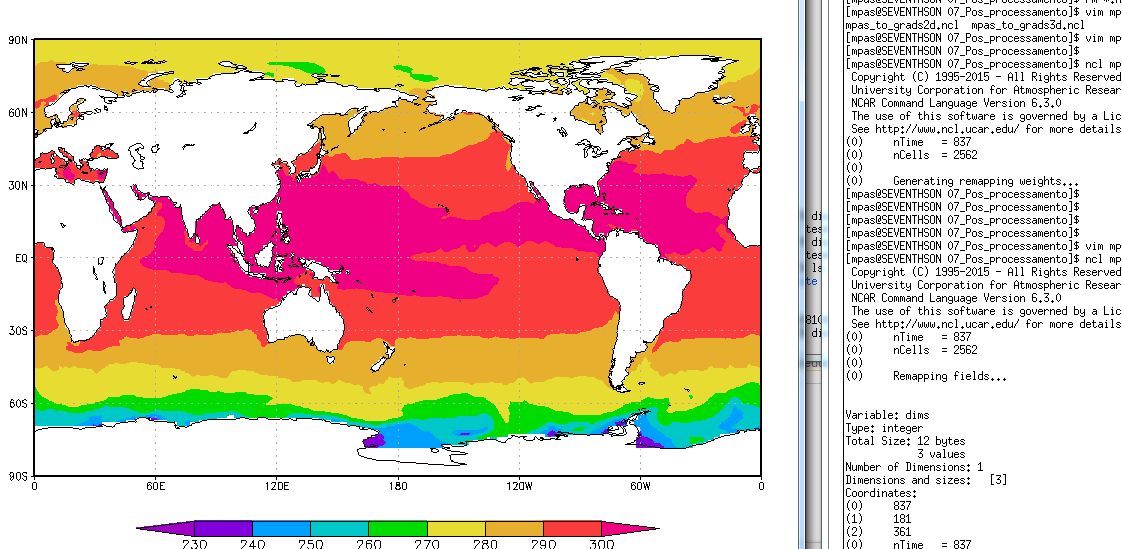Select the 120W longitude tick label
Image resolution: width=1122 pixels, height=549 pixels.
tap(519, 487)
